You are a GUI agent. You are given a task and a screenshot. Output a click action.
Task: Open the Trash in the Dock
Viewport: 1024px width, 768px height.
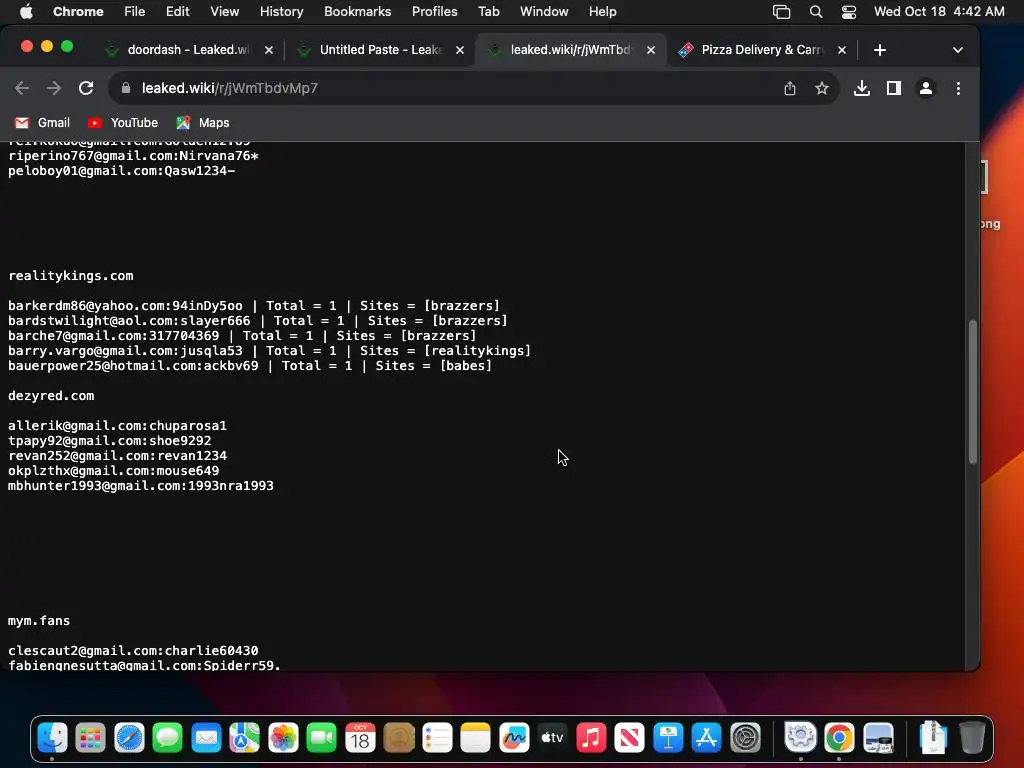click(972, 738)
